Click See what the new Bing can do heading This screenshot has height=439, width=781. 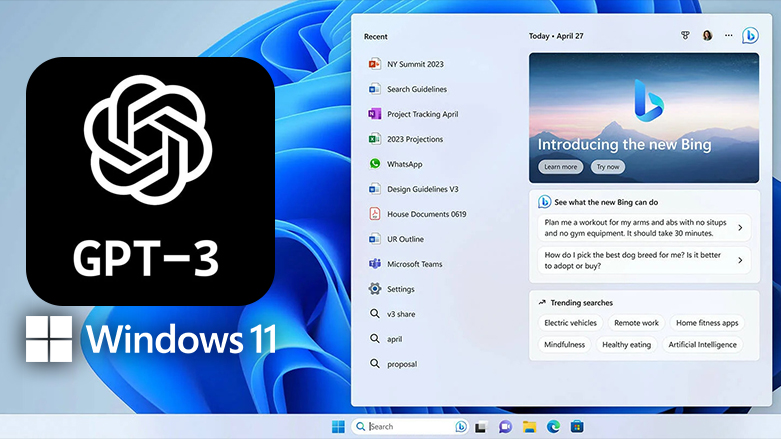point(606,202)
